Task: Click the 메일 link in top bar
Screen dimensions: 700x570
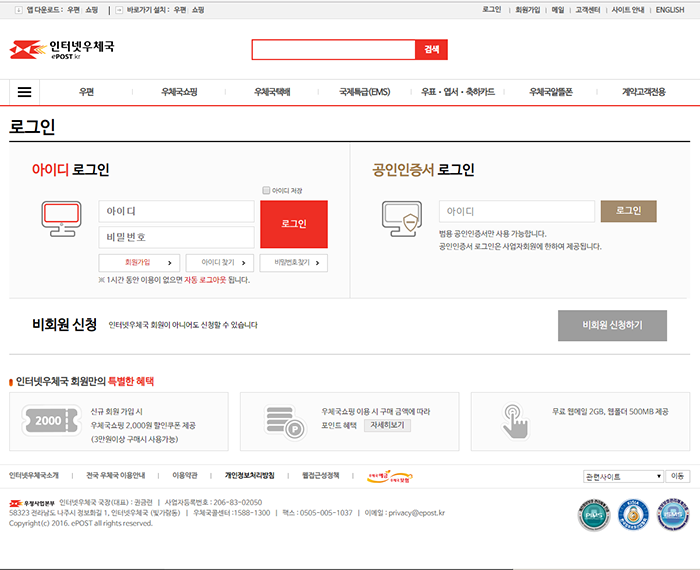Action: 558,10
